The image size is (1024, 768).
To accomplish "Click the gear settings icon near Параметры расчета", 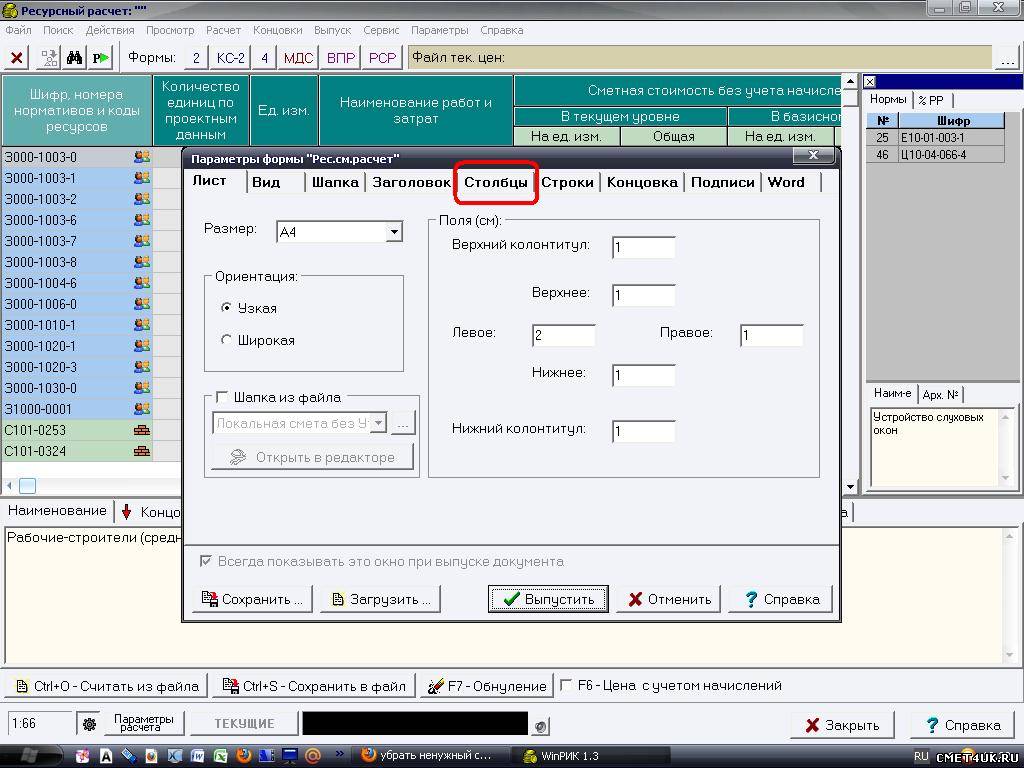I will pos(89,724).
